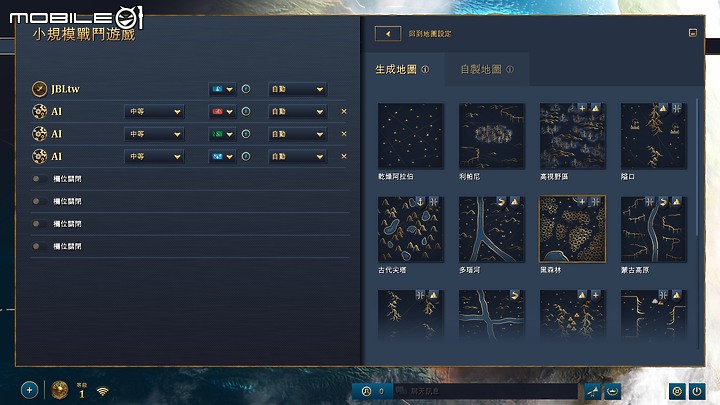Click the team circle icon in JBLtw row
This screenshot has height=405, width=720.
(246, 89)
